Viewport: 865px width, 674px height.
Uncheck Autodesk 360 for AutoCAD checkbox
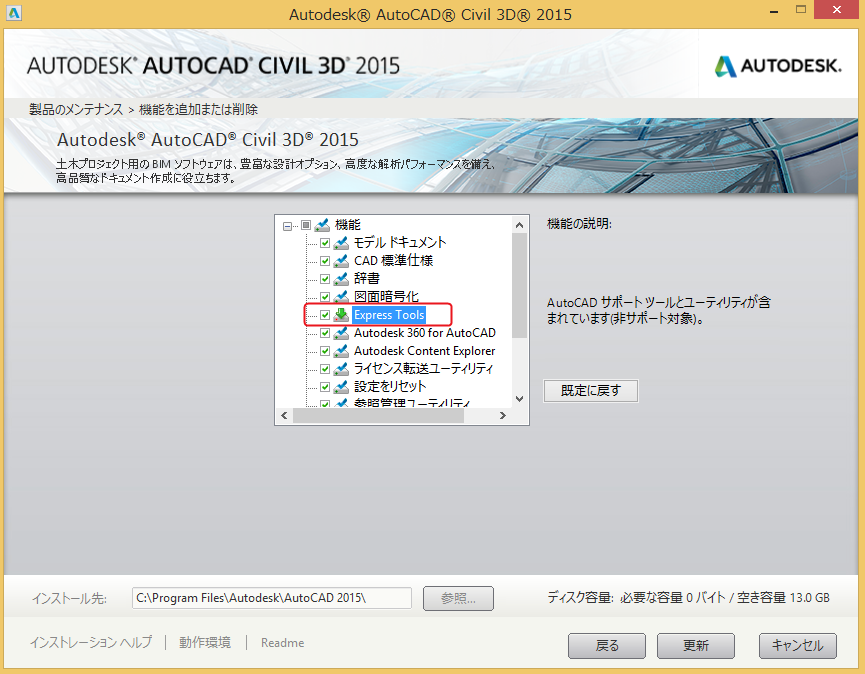tap(325, 333)
